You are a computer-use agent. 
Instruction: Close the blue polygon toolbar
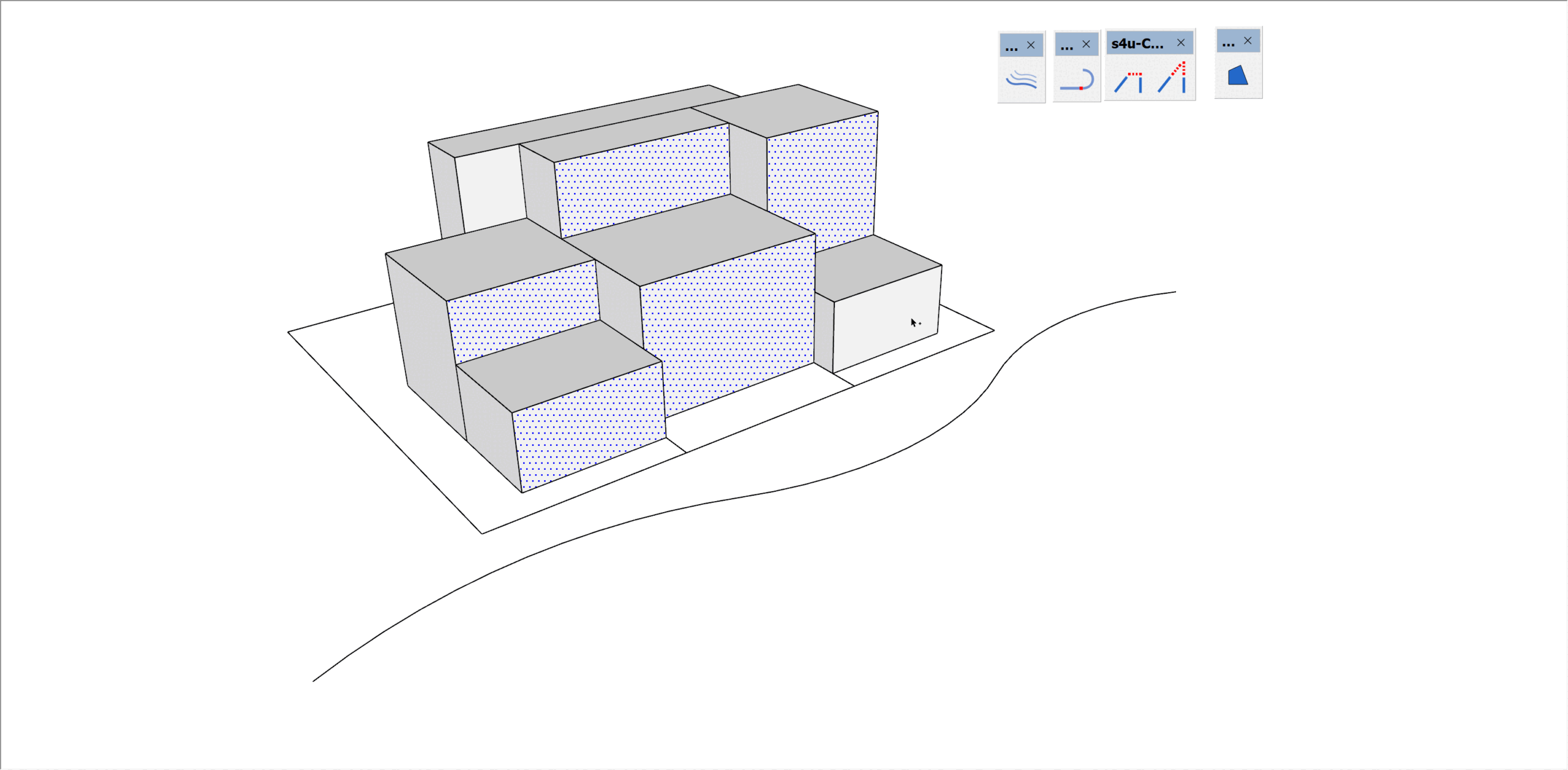(x=1248, y=40)
